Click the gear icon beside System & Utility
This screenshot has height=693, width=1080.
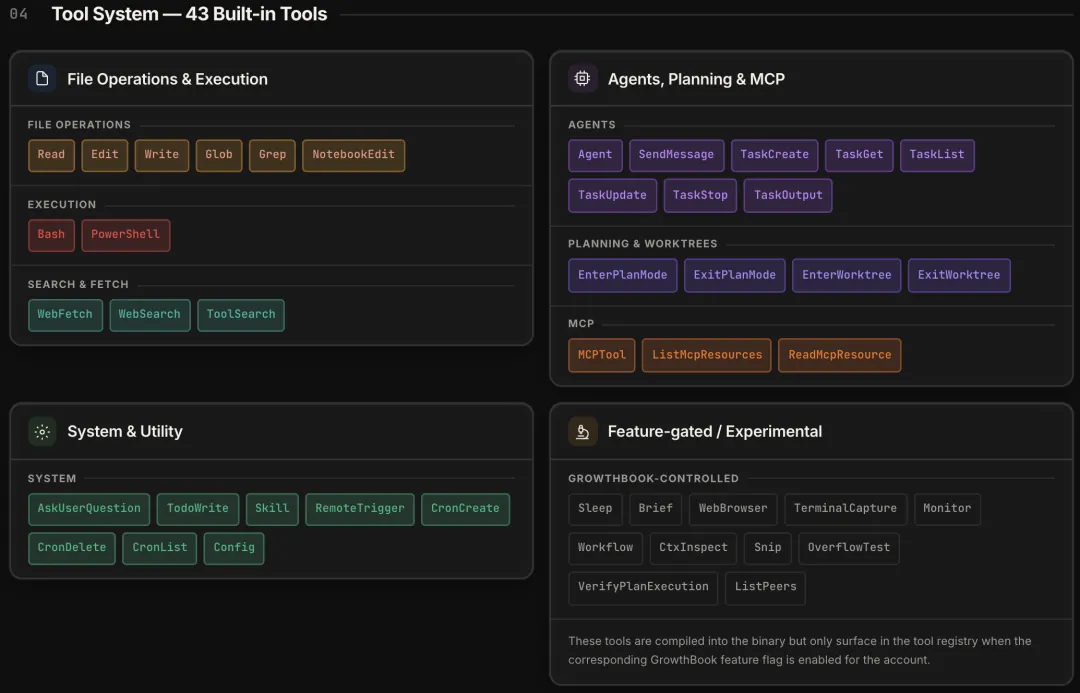[x=42, y=432]
